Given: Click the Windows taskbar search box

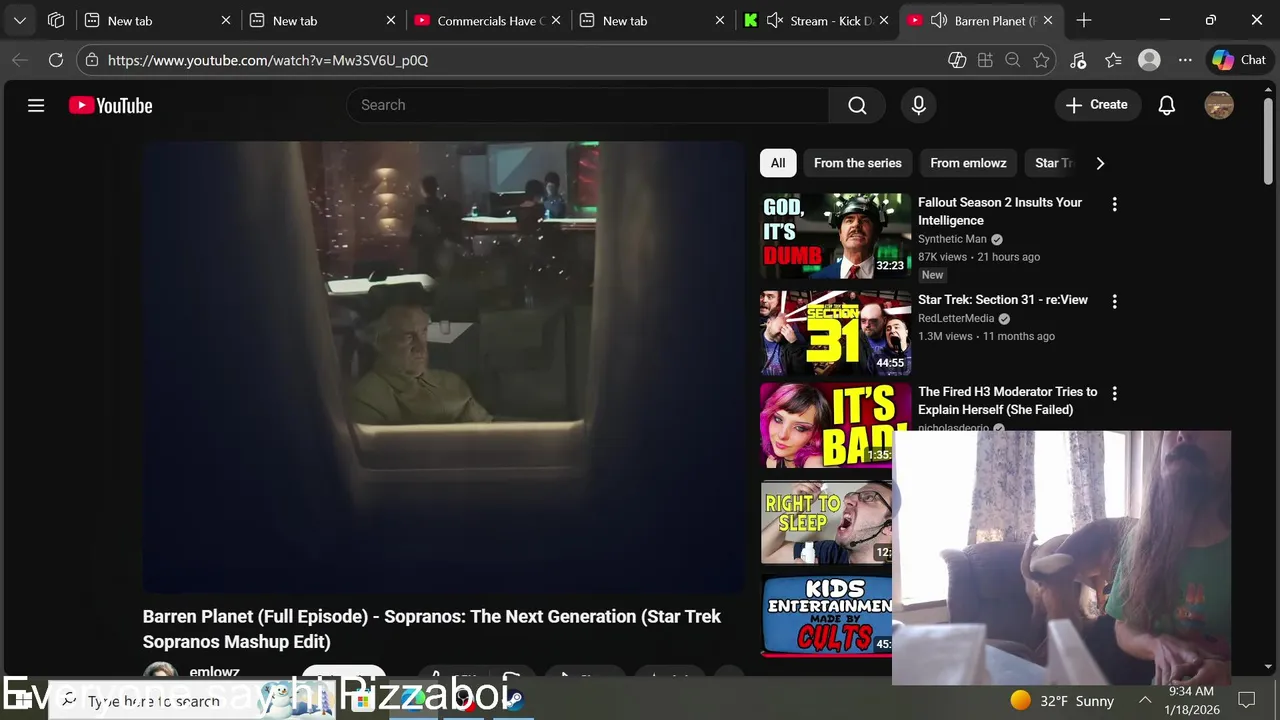Looking at the screenshot, I should (190, 701).
